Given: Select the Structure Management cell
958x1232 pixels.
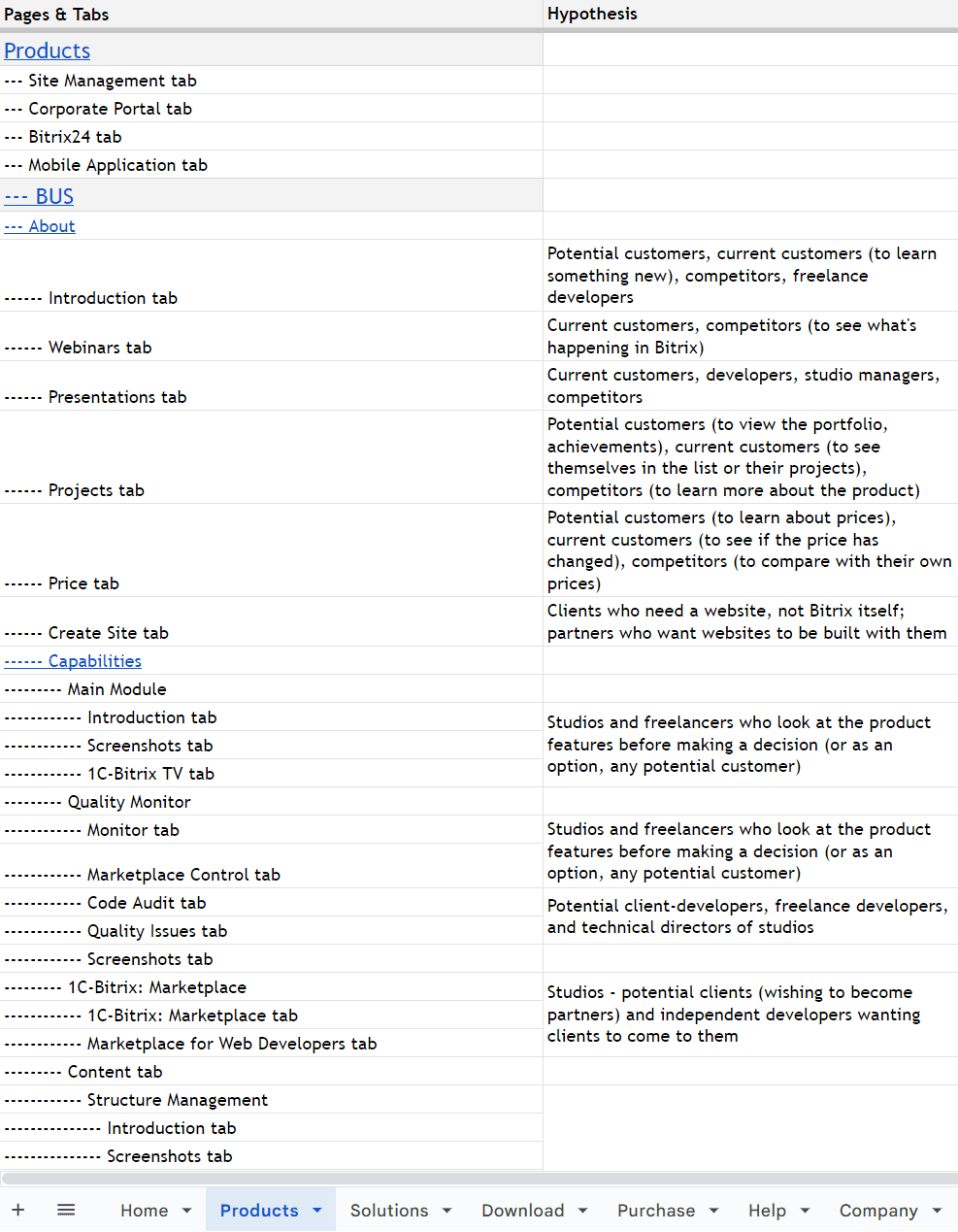Looking at the screenshot, I should tap(271, 1100).
